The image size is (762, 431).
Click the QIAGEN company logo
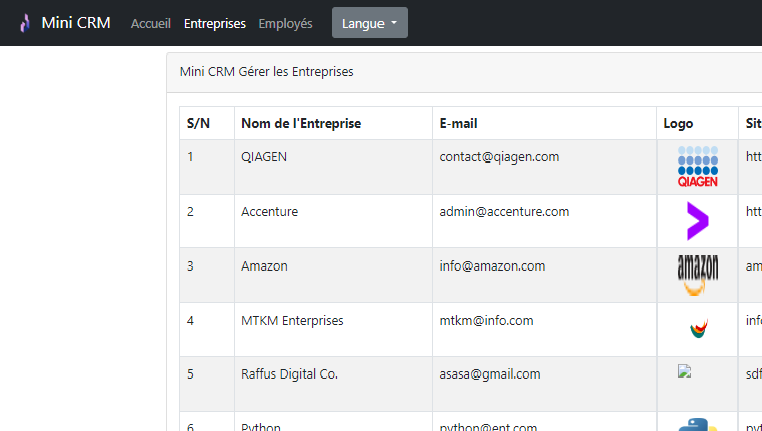point(698,167)
